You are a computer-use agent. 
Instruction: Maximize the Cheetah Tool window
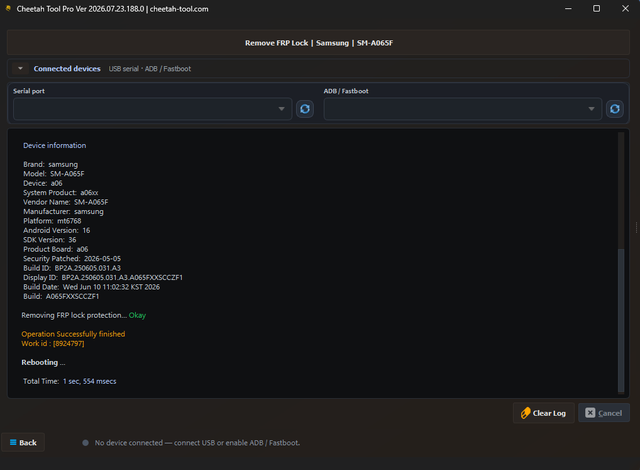point(596,9)
